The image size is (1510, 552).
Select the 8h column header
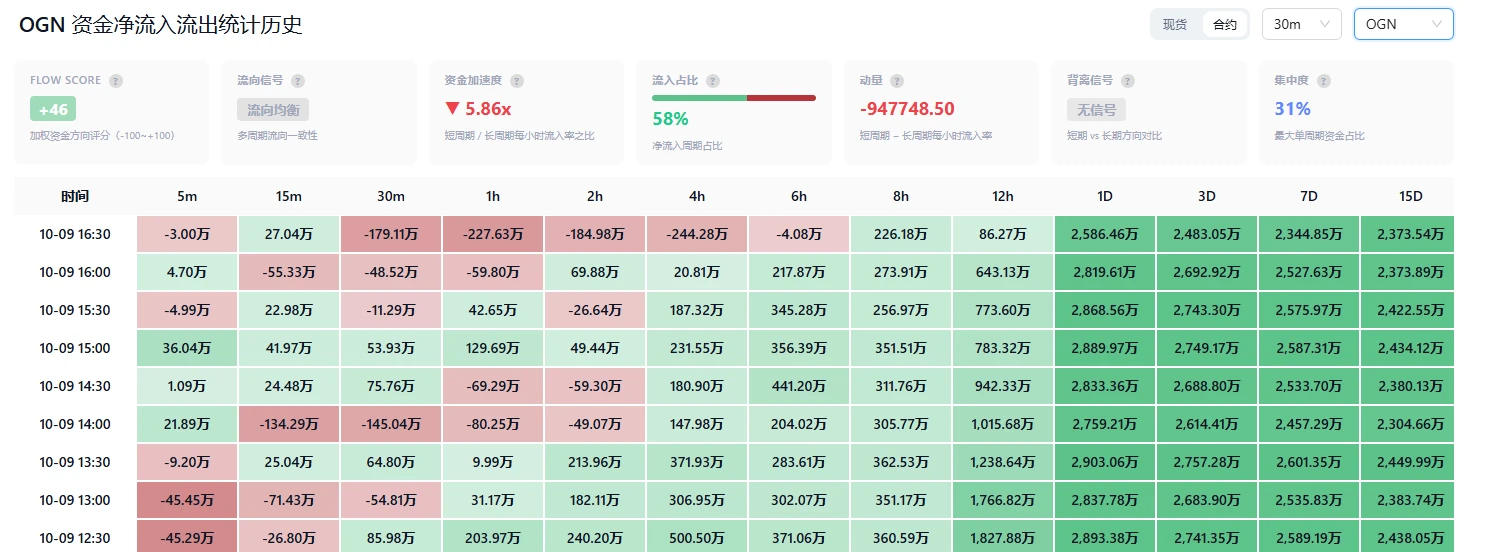901,196
